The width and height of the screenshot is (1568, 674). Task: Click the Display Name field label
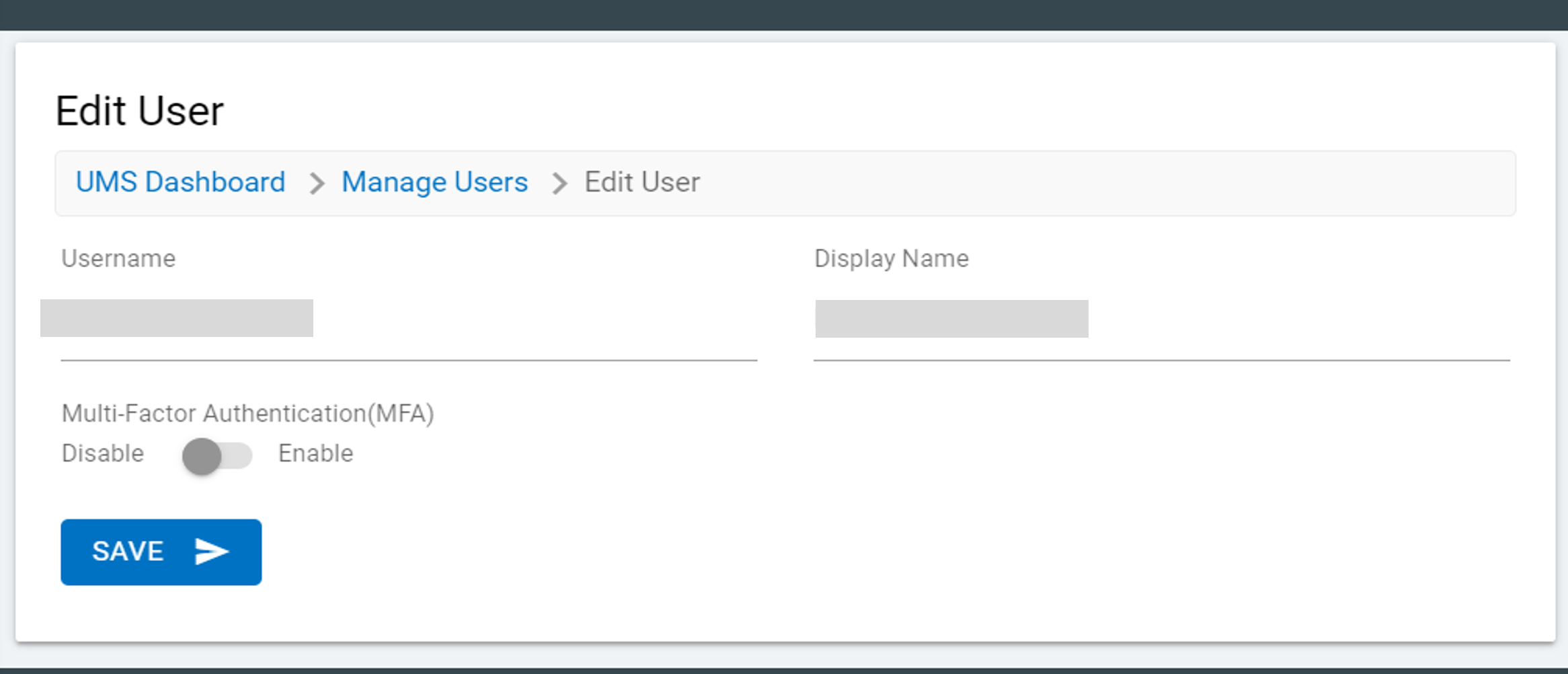tap(891, 258)
